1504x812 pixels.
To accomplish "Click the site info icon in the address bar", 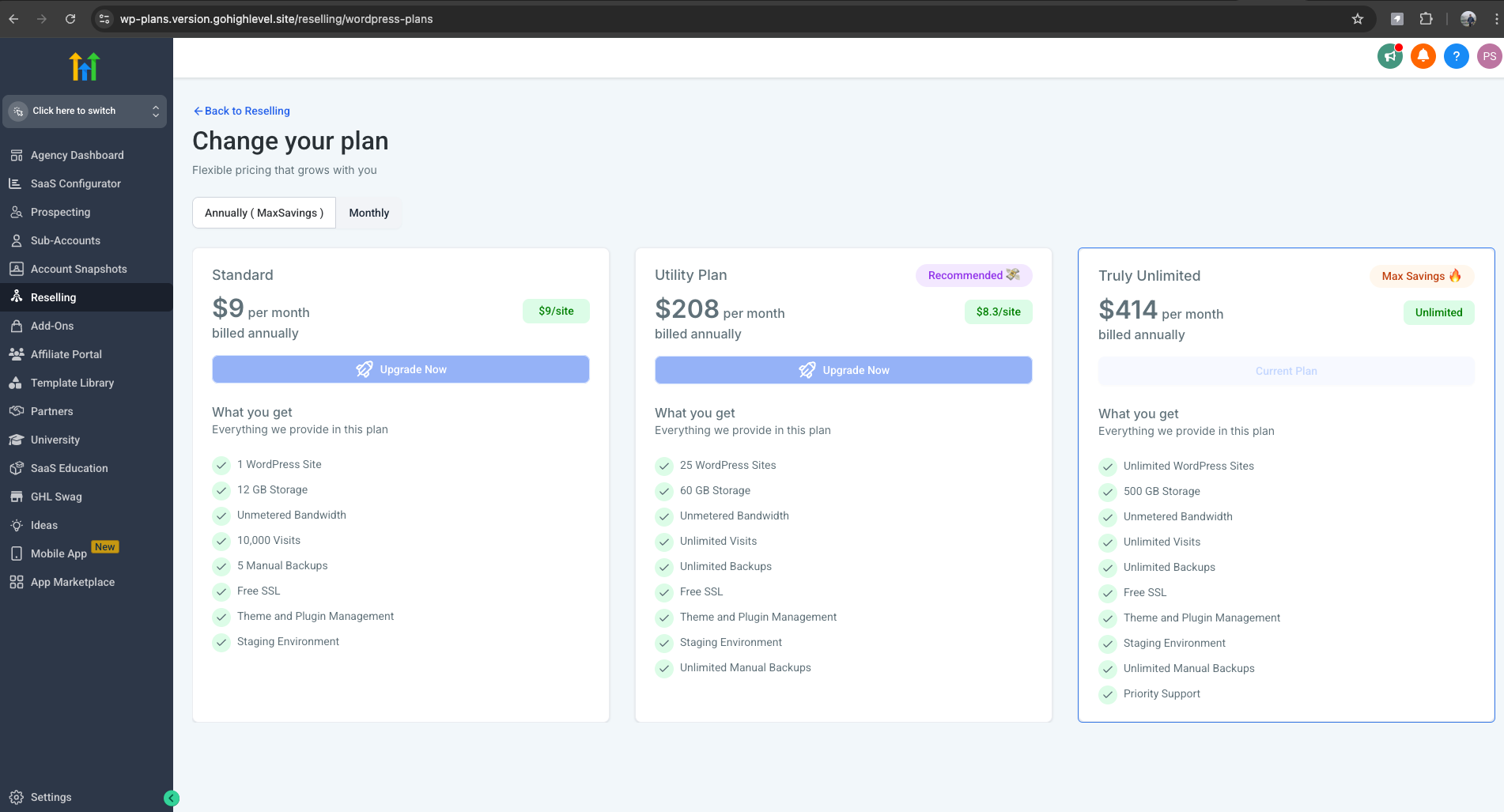I will [x=104, y=19].
